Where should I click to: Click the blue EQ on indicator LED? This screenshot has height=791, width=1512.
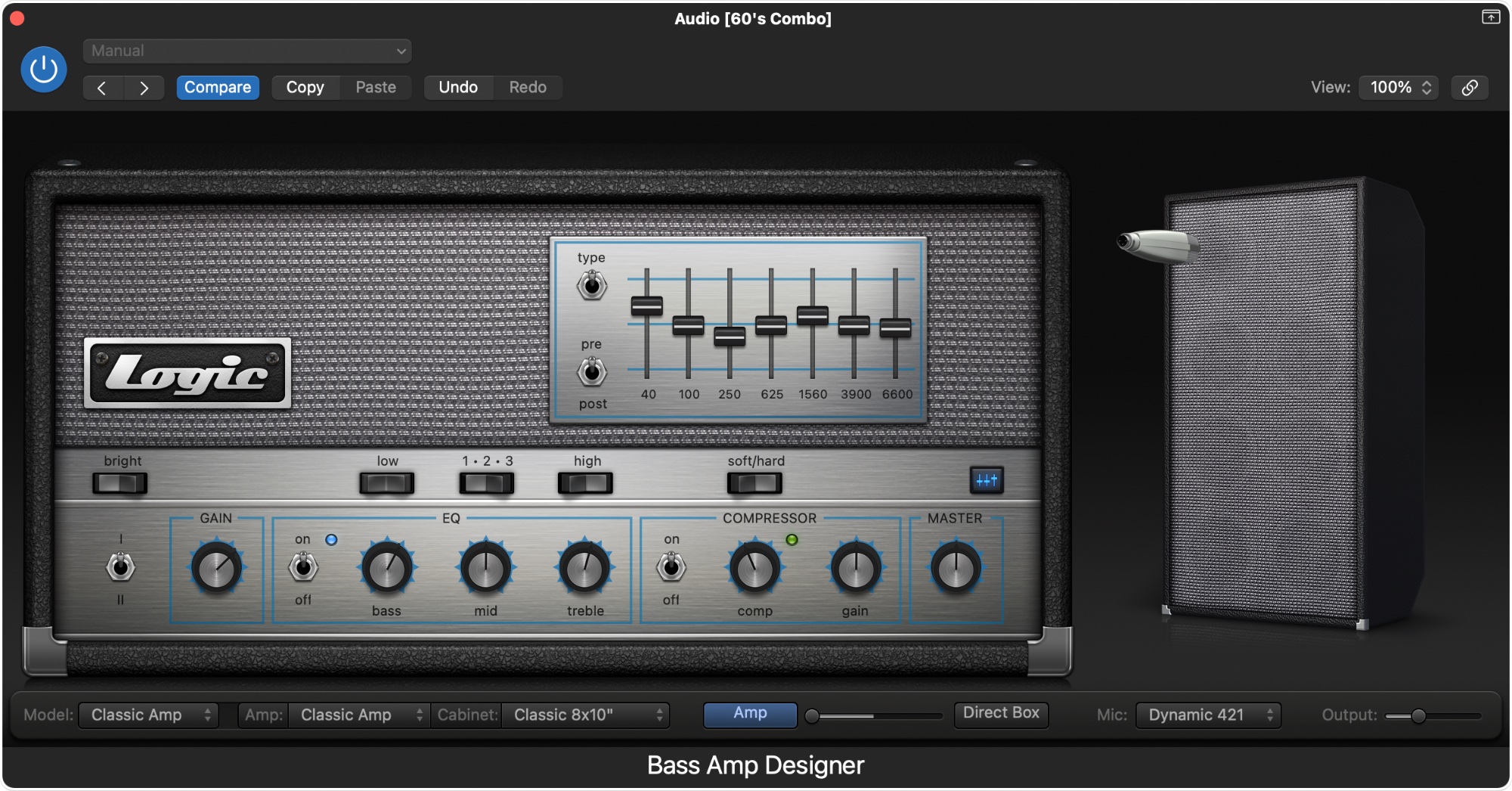331,540
